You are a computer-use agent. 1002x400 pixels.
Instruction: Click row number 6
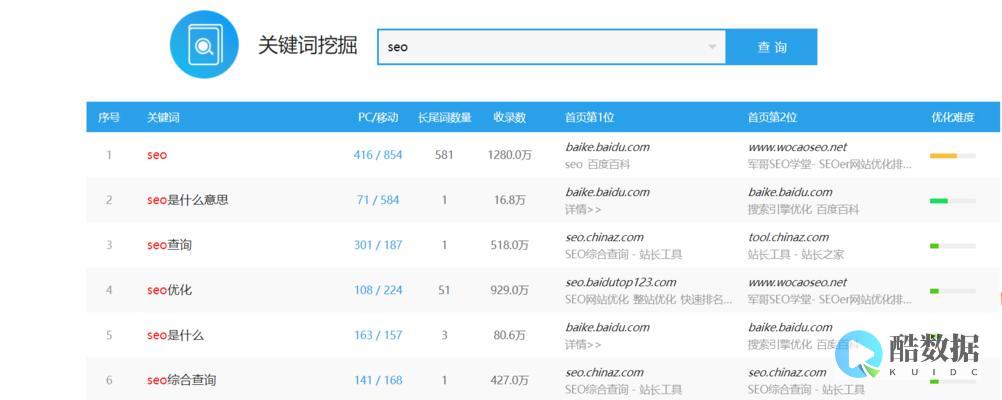[x=109, y=380]
